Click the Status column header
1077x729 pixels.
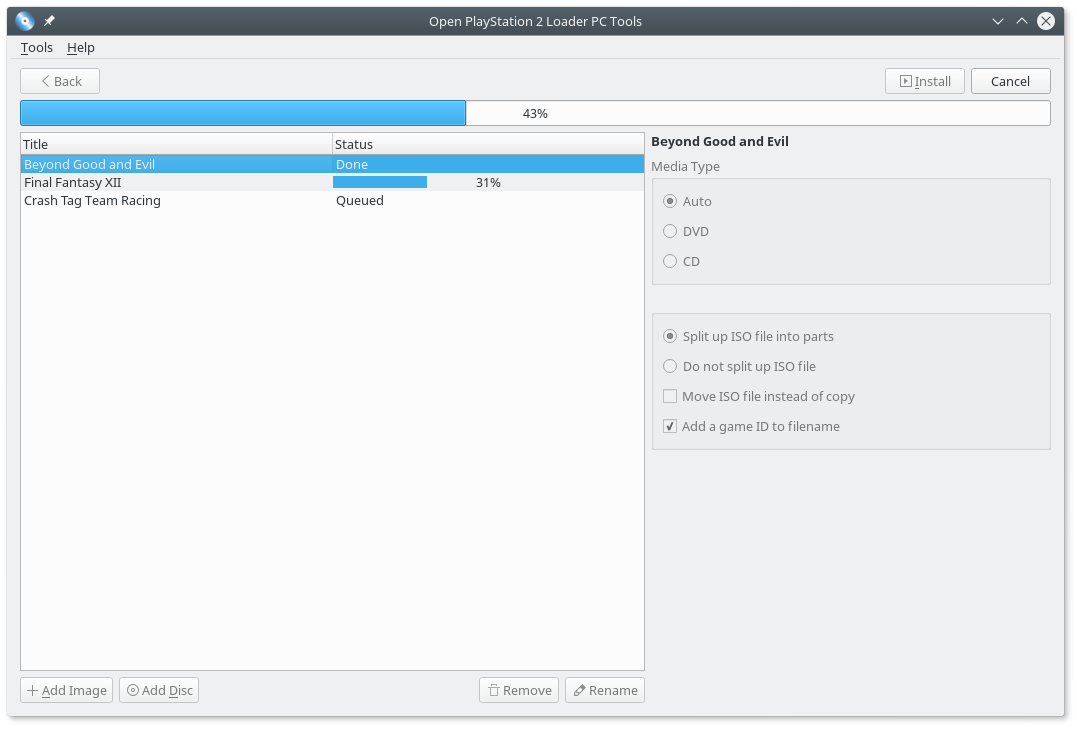coord(488,144)
